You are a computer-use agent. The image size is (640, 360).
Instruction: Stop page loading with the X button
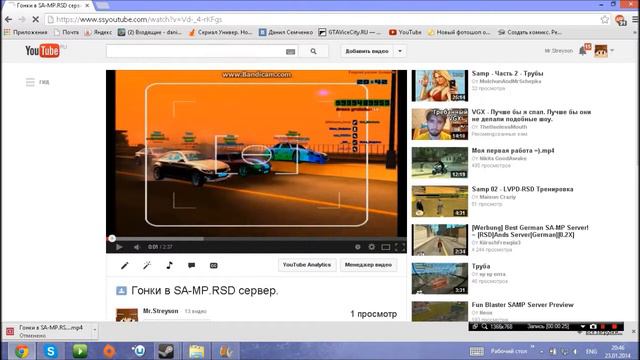click(x=36, y=20)
